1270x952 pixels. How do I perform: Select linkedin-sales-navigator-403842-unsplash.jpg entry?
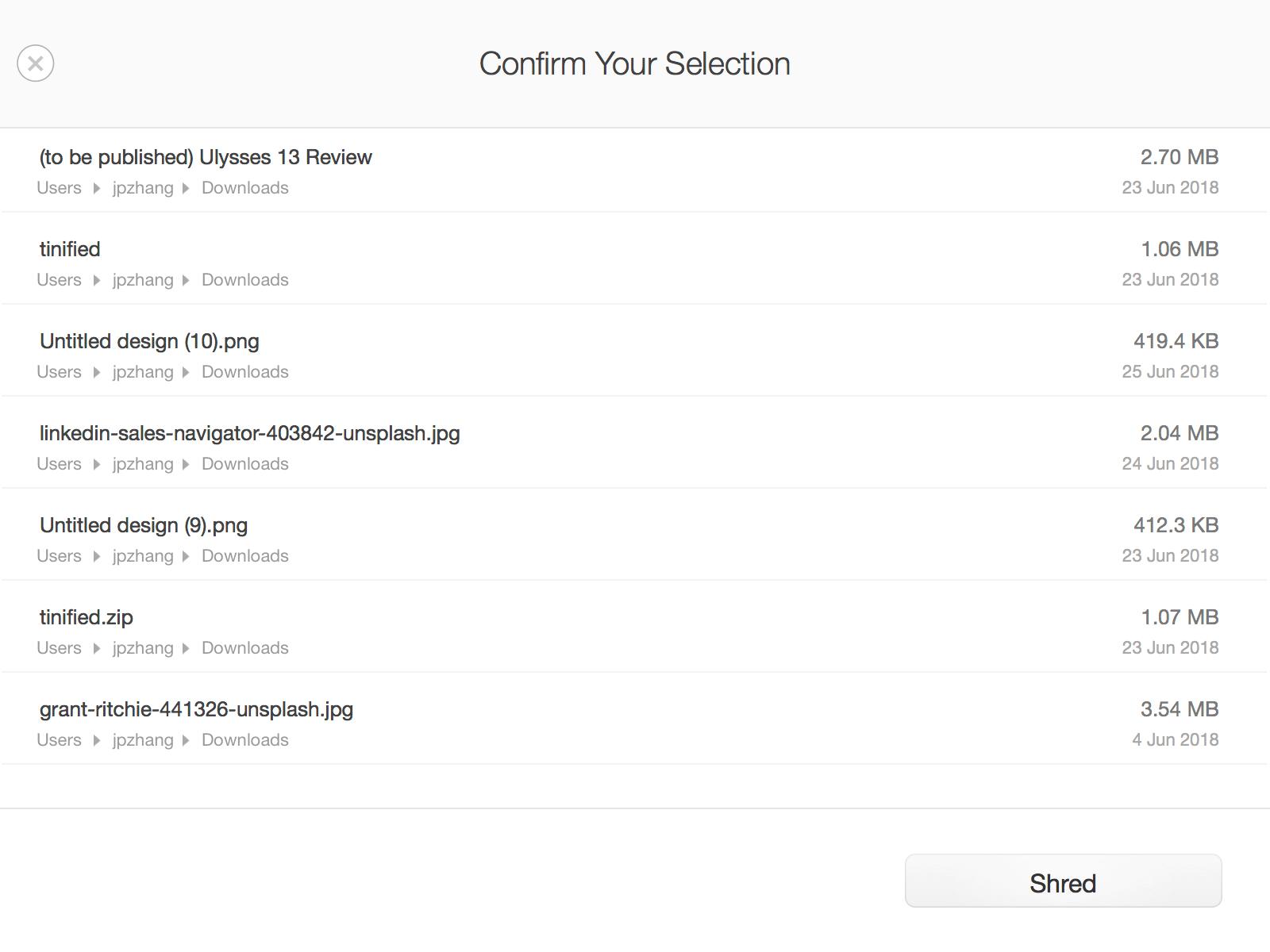635,447
